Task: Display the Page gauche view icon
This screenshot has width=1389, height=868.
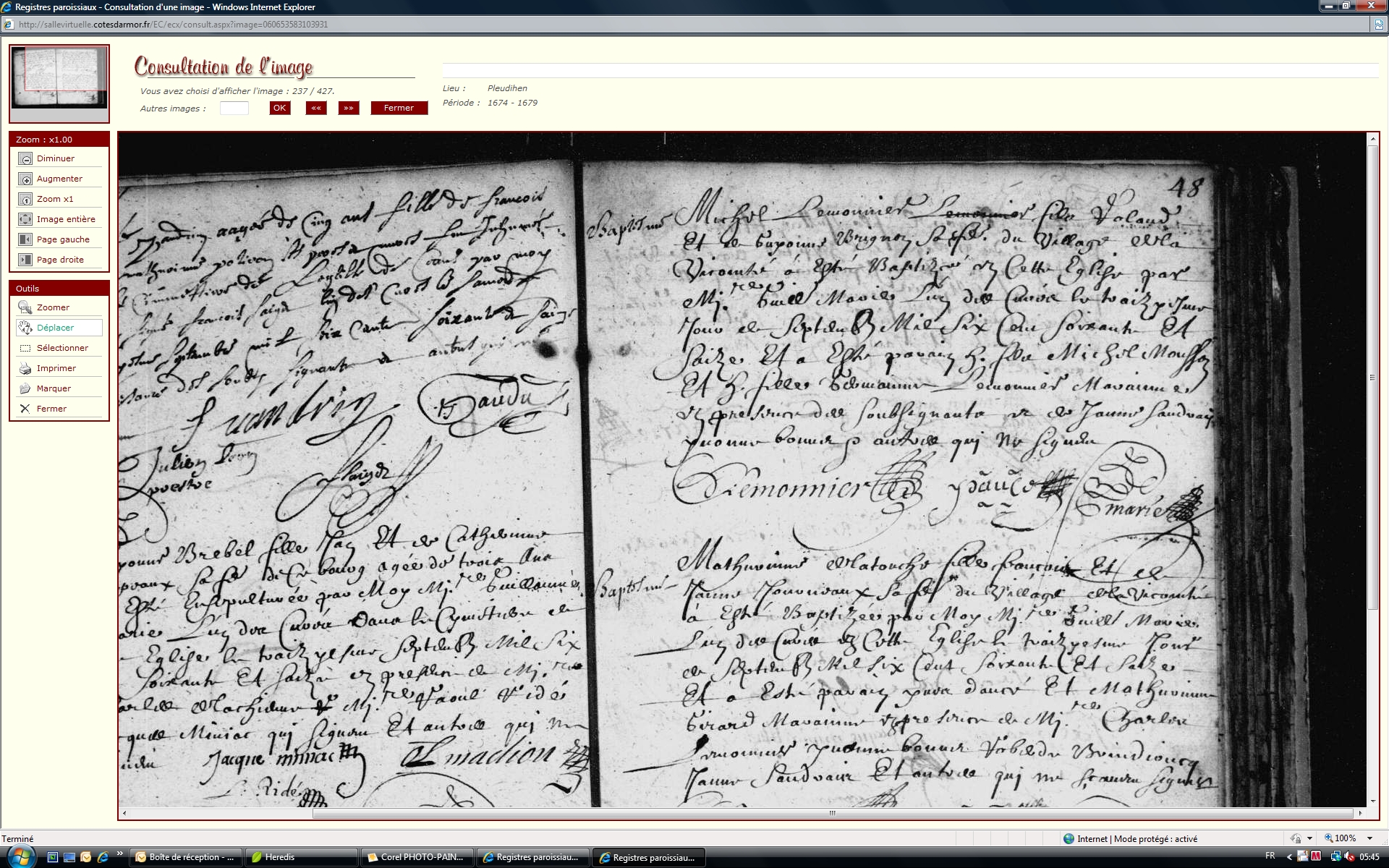Action: tap(25, 239)
